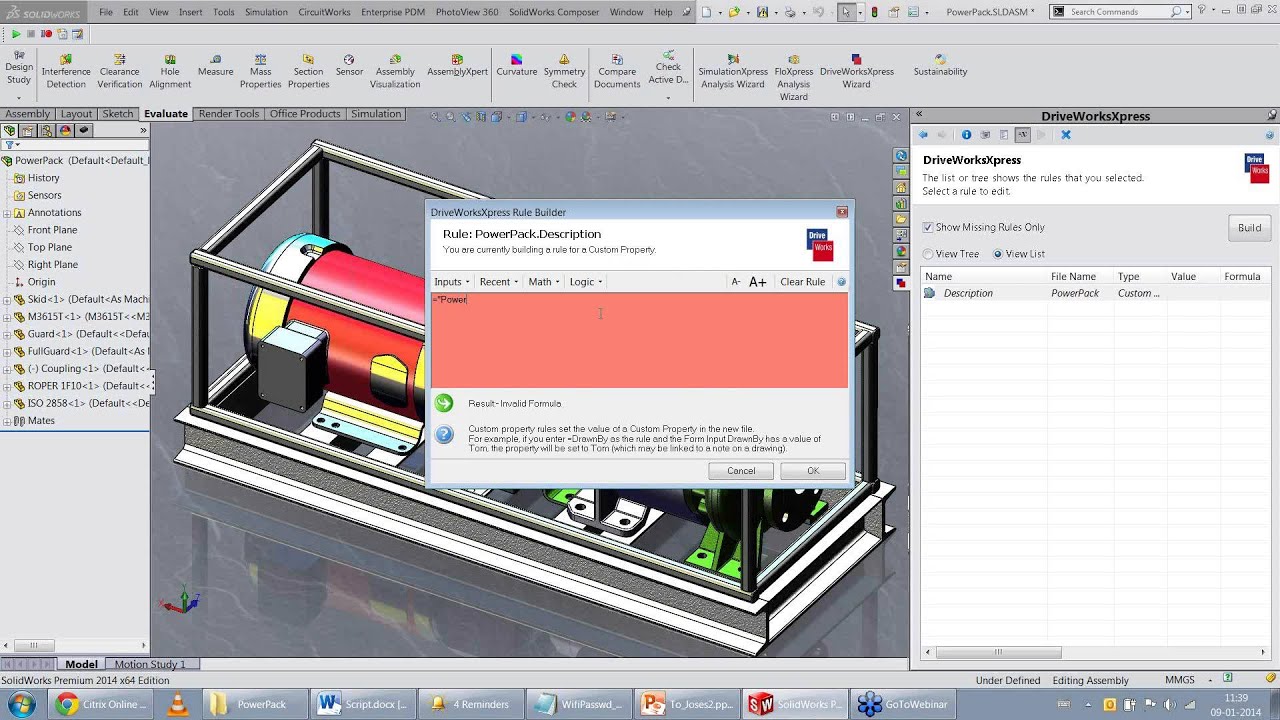Open the Insert menu
1280x720 pixels.
coord(190,12)
